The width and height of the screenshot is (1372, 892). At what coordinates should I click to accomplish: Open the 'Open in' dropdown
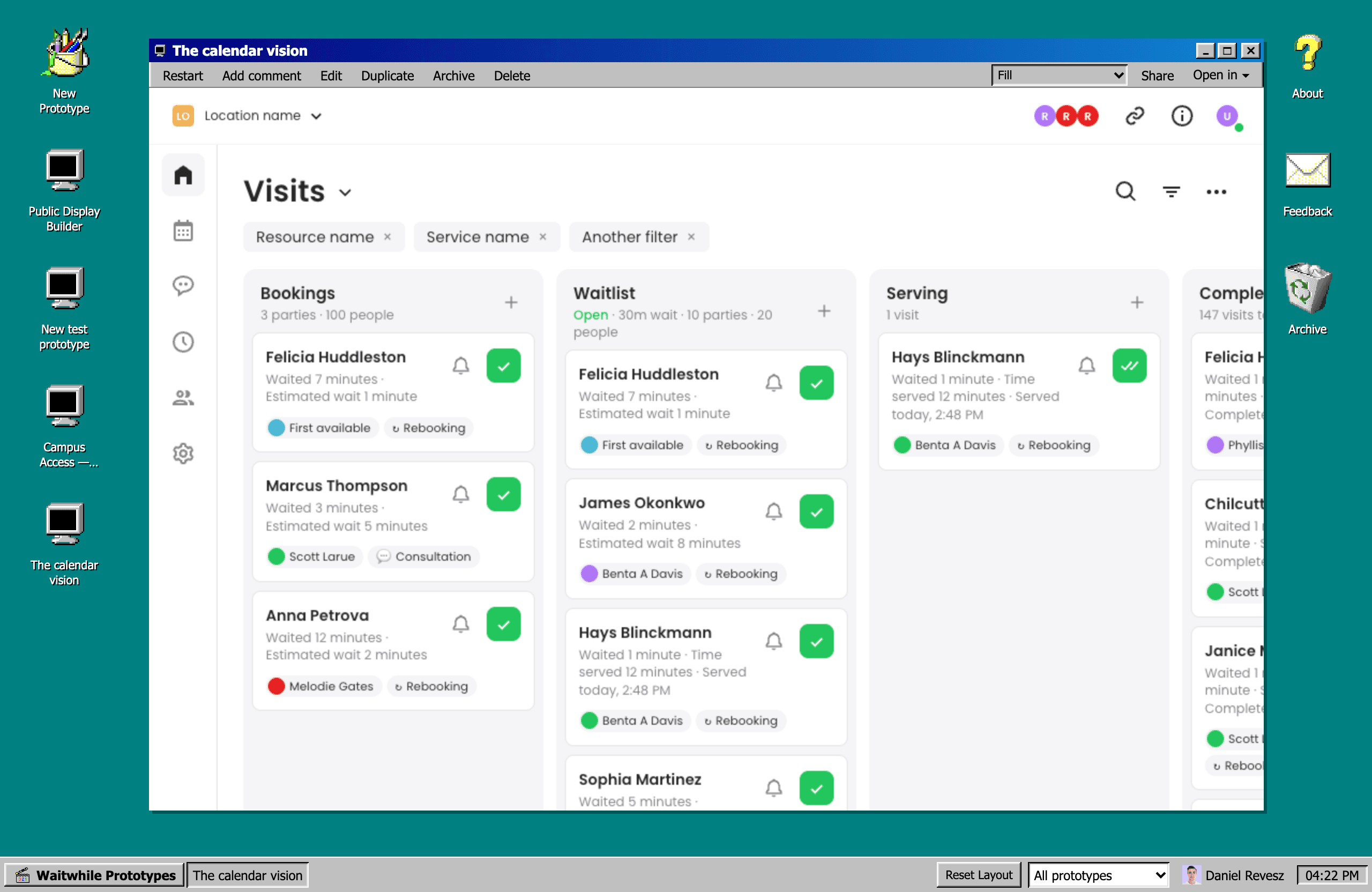click(x=1220, y=75)
